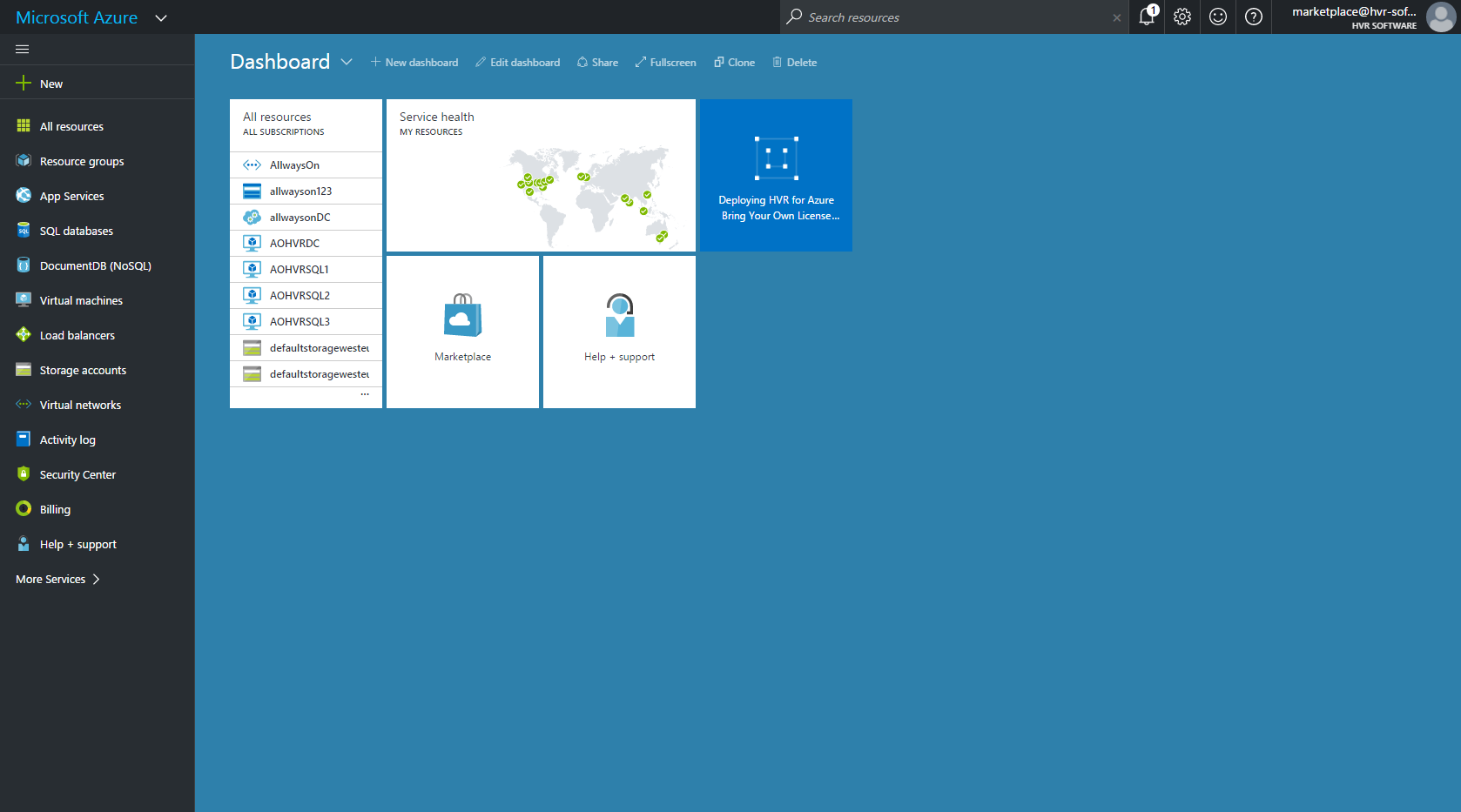Expand the Dashboard selector chevron
The width and height of the screenshot is (1461, 812).
tap(347, 62)
